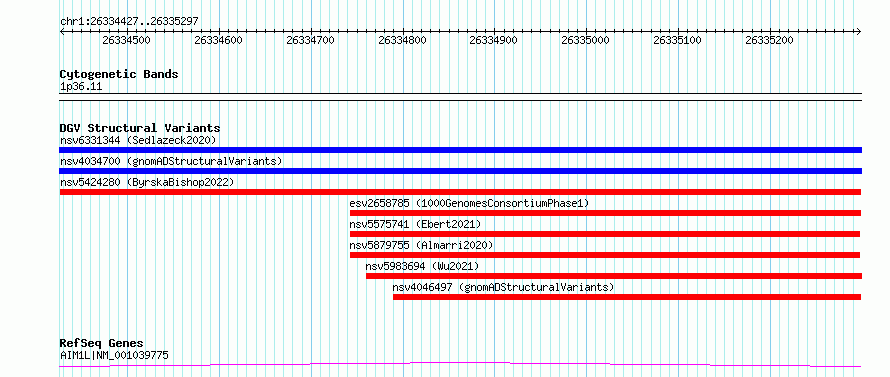This screenshot has width=890, height=377.
Task: Click ruler position 26334500
Action: 127,40
